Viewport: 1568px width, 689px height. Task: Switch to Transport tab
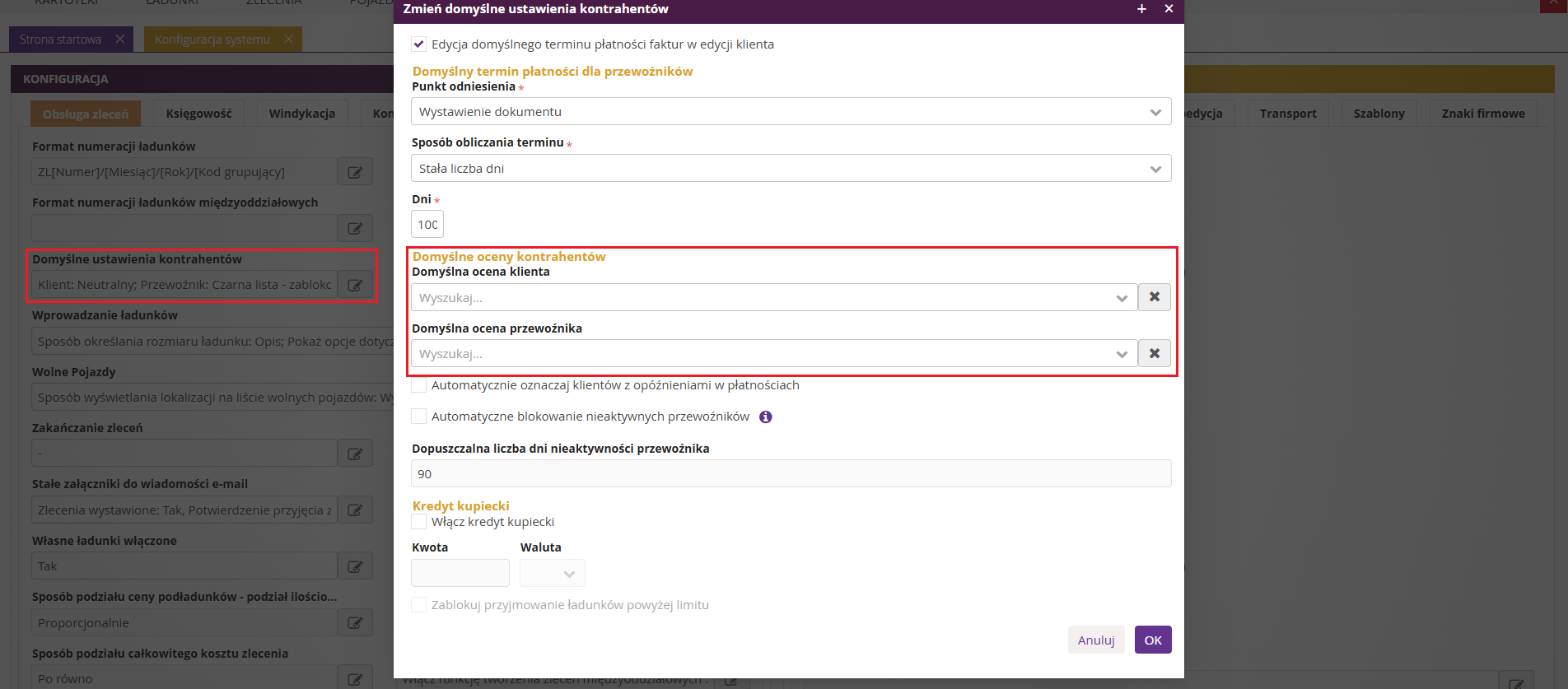pos(1288,114)
